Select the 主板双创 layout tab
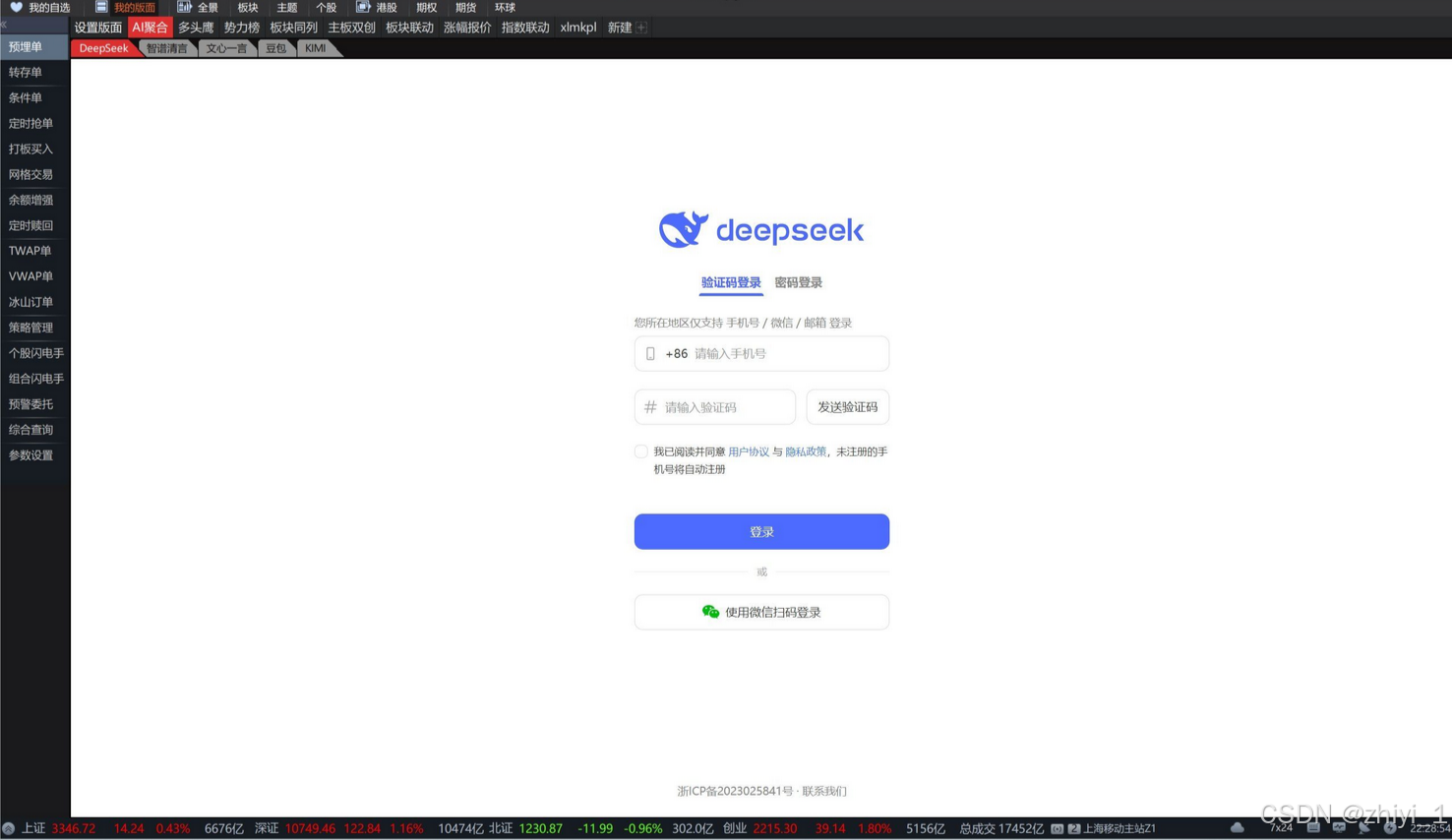Screen dimensions: 1452x840 351,28
